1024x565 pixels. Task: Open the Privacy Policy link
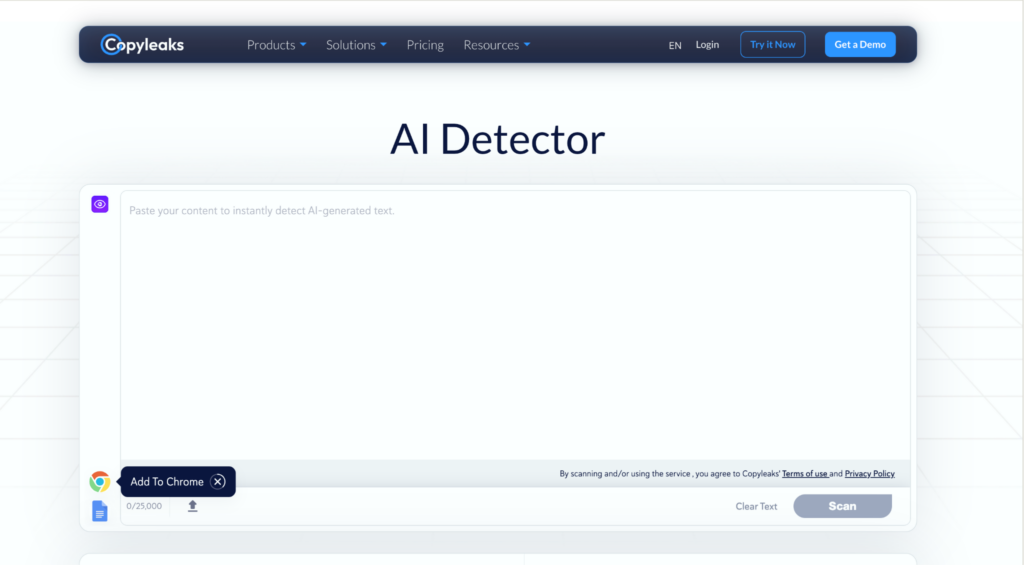click(869, 474)
